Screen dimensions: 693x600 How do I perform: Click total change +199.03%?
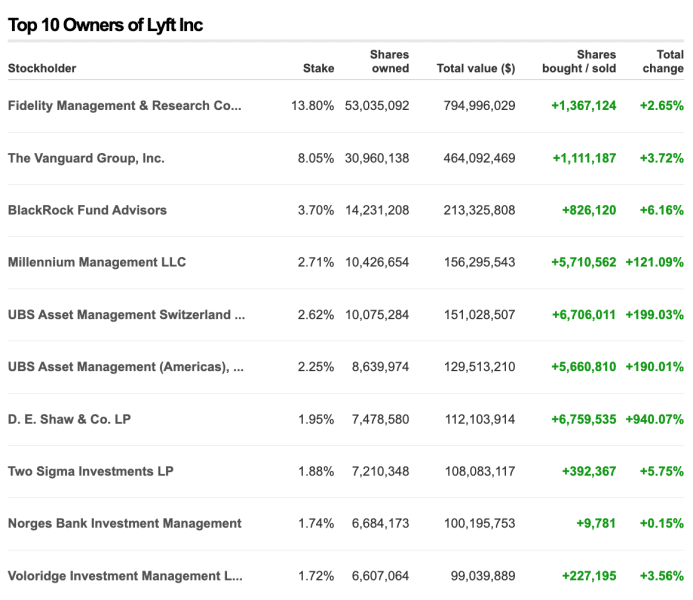pyautogui.click(x=655, y=315)
